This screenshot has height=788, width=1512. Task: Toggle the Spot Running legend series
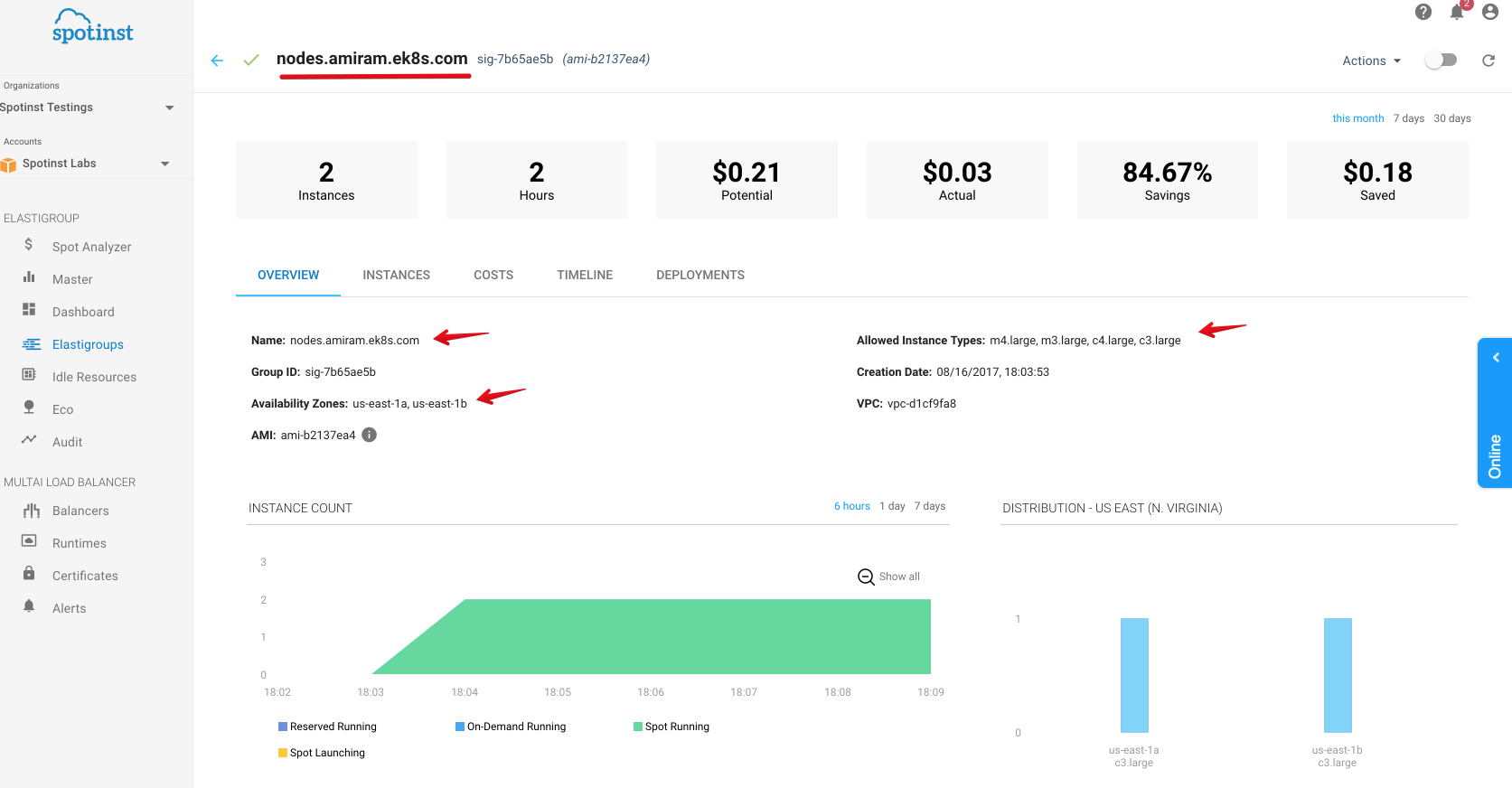[x=676, y=727]
